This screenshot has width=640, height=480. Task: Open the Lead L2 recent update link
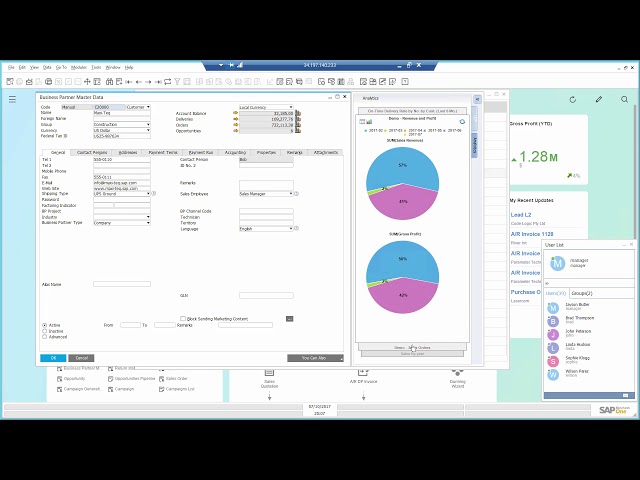coord(521,215)
